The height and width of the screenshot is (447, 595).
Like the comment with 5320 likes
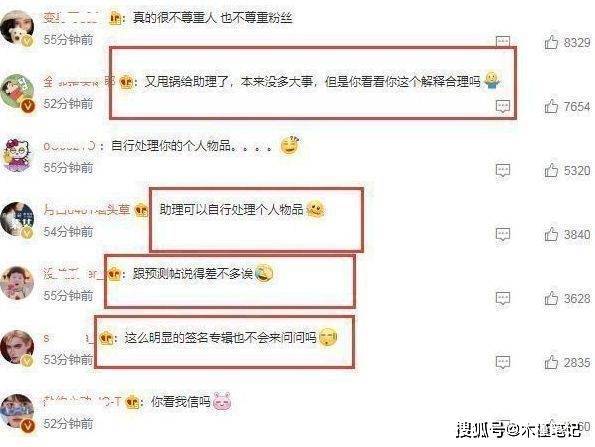tap(551, 170)
